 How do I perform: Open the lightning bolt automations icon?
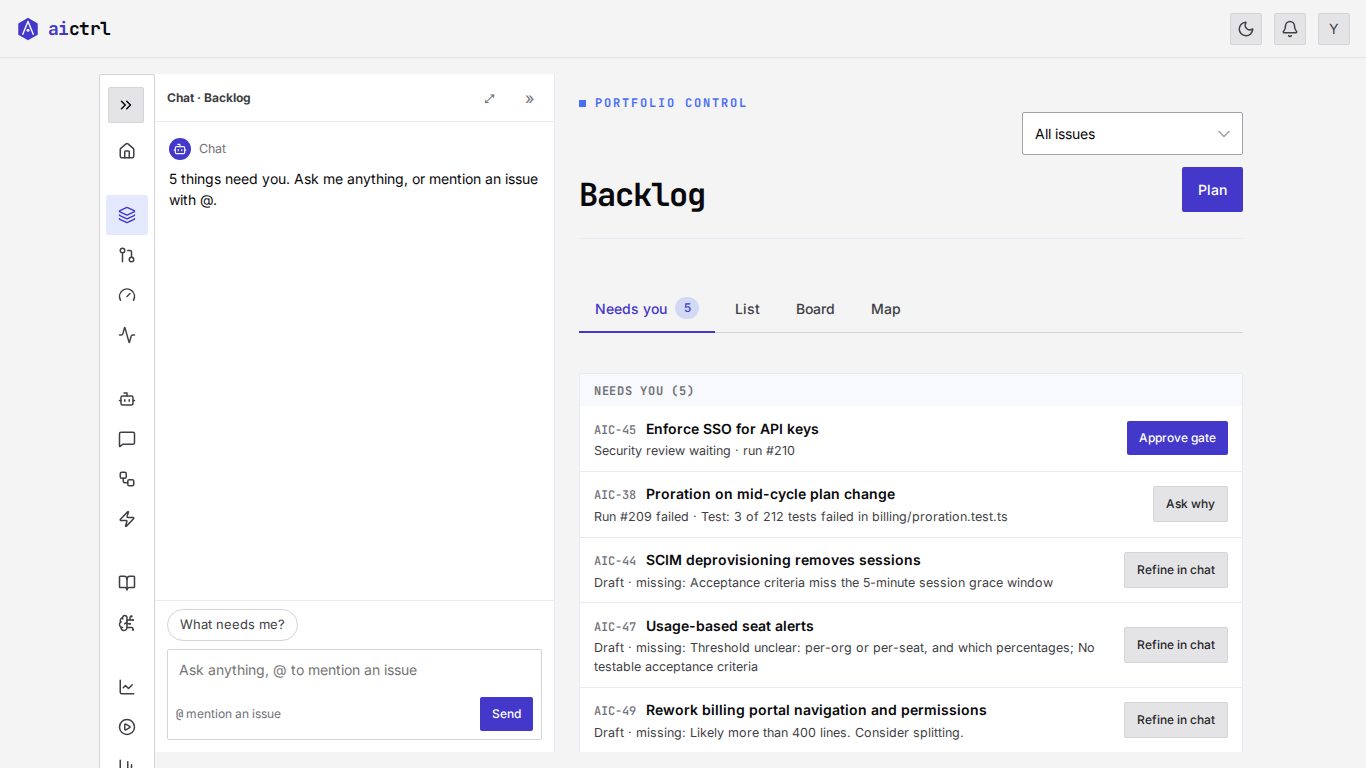point(127,519)
